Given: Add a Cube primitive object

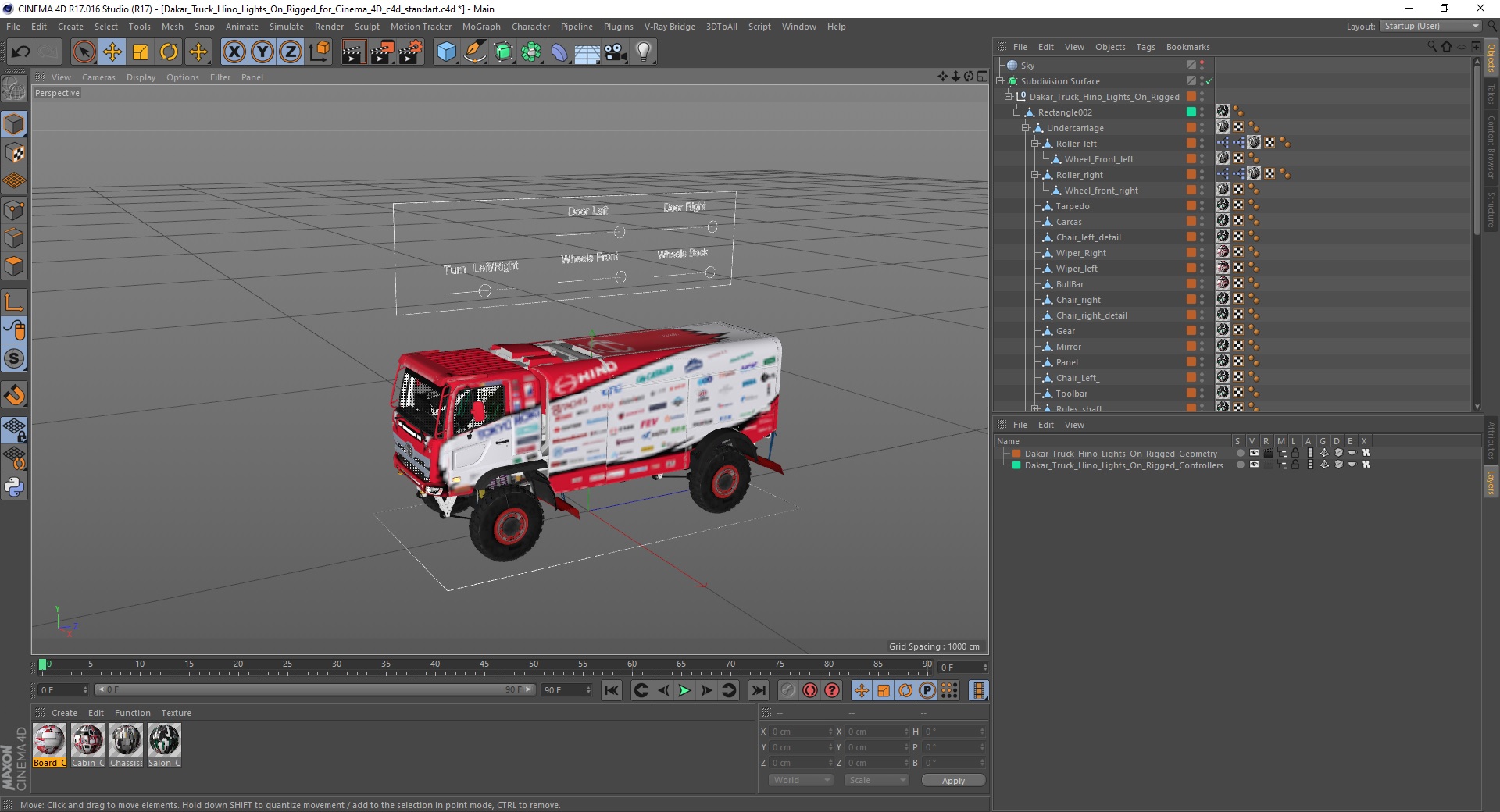Looking at the screenshot, I should [x=446, y=52].
